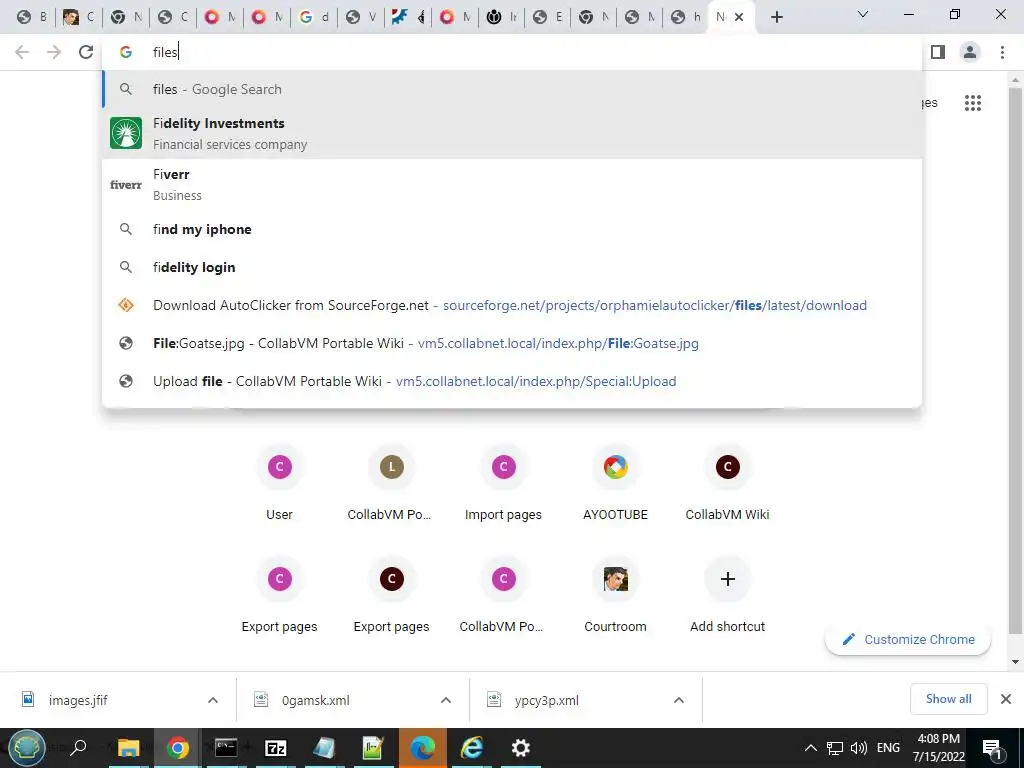Screen dimensions: 1024x768
Task: Click the Customize Chrome button
Action: coord(908,639)
